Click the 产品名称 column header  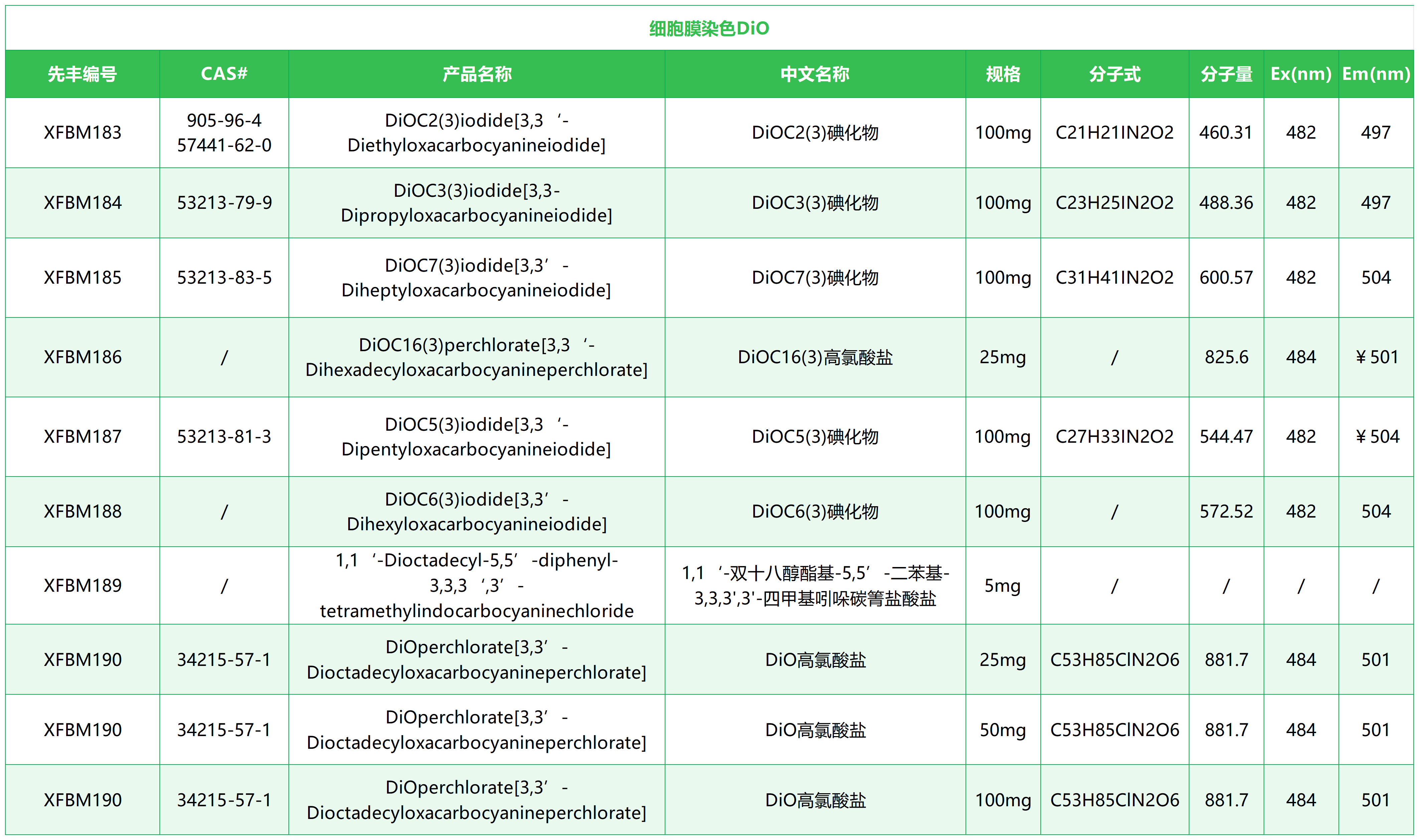[477, 74]
